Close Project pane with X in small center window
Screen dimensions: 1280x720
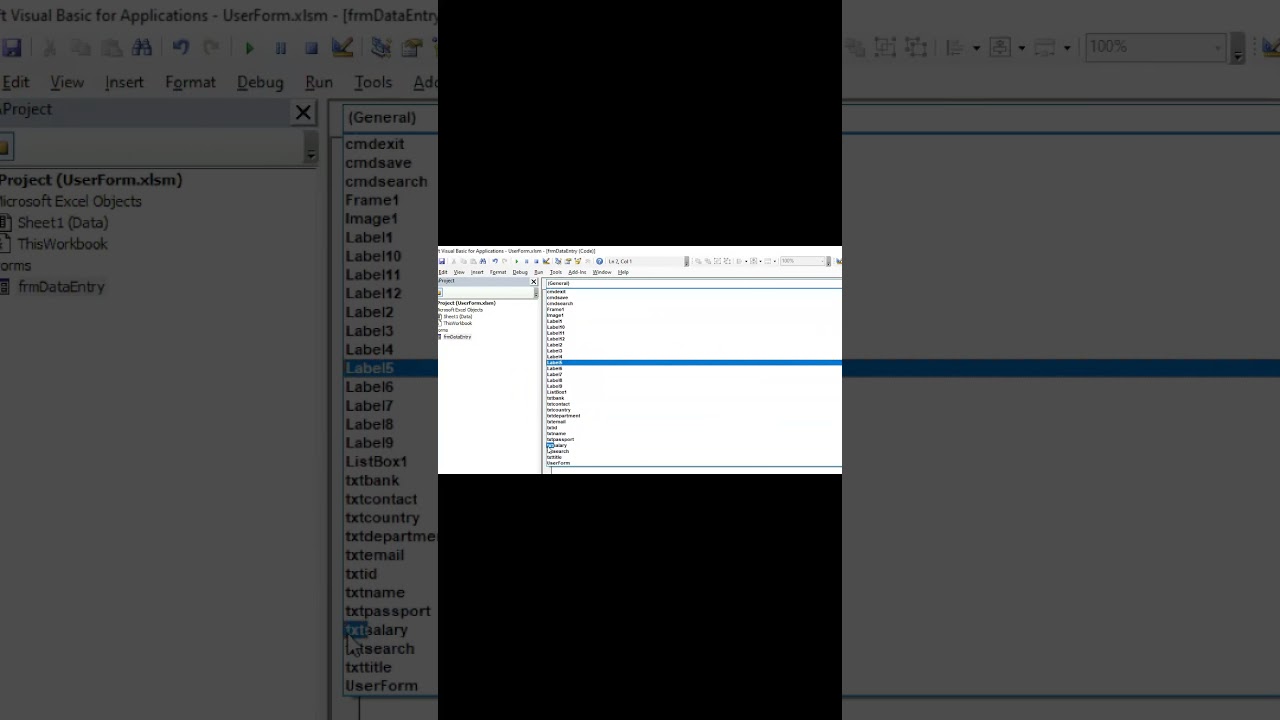click(x=534, y=282)
